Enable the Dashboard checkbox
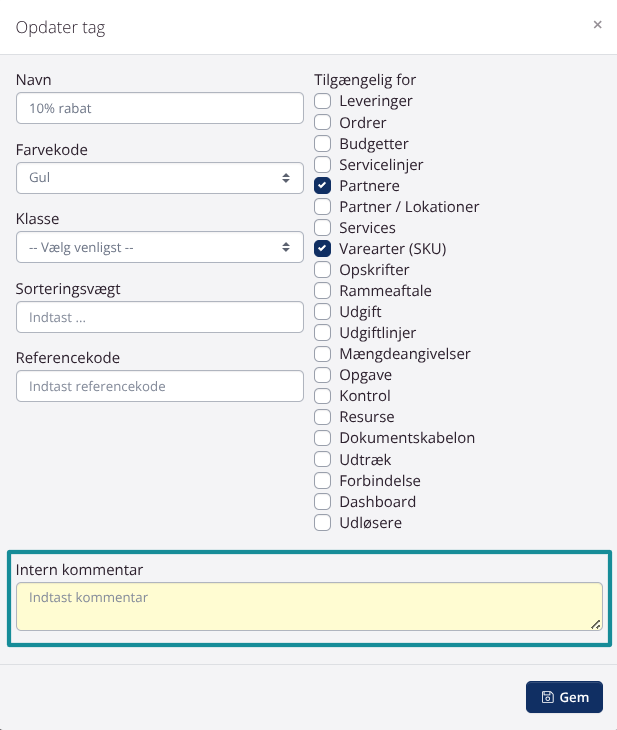 (322, 502)
